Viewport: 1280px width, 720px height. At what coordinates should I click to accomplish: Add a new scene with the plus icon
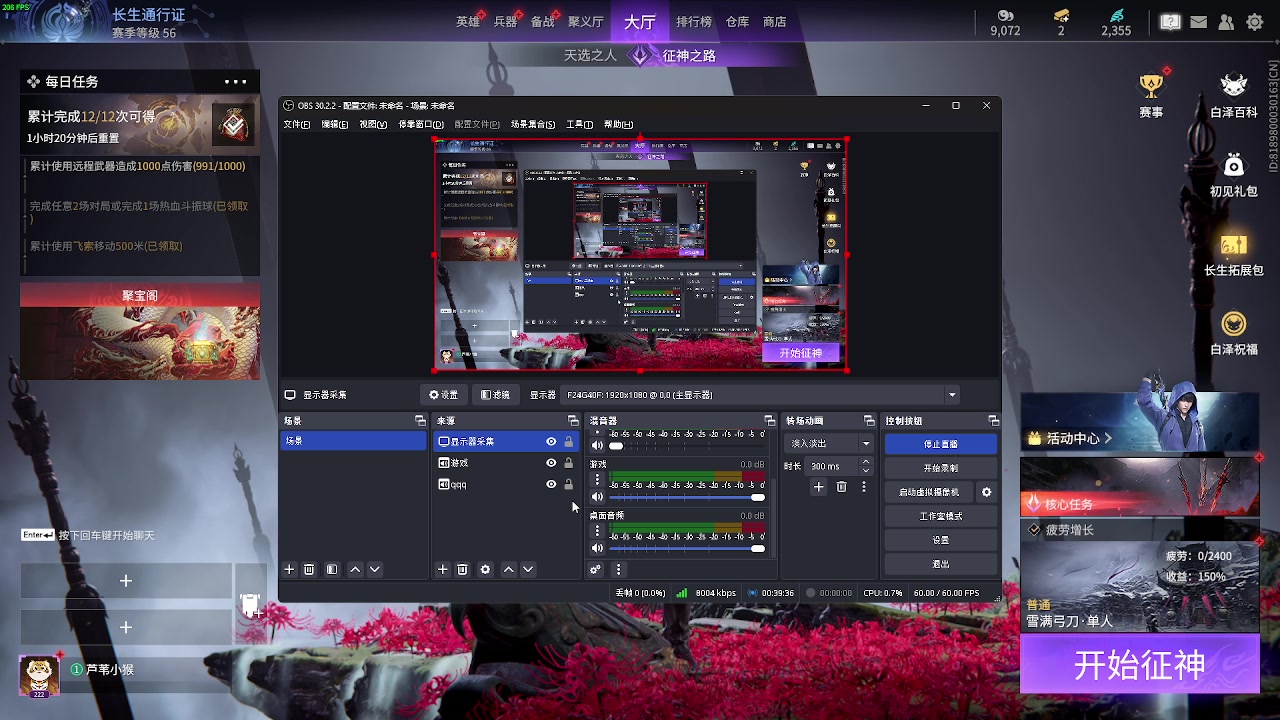(x=289, y=569)
